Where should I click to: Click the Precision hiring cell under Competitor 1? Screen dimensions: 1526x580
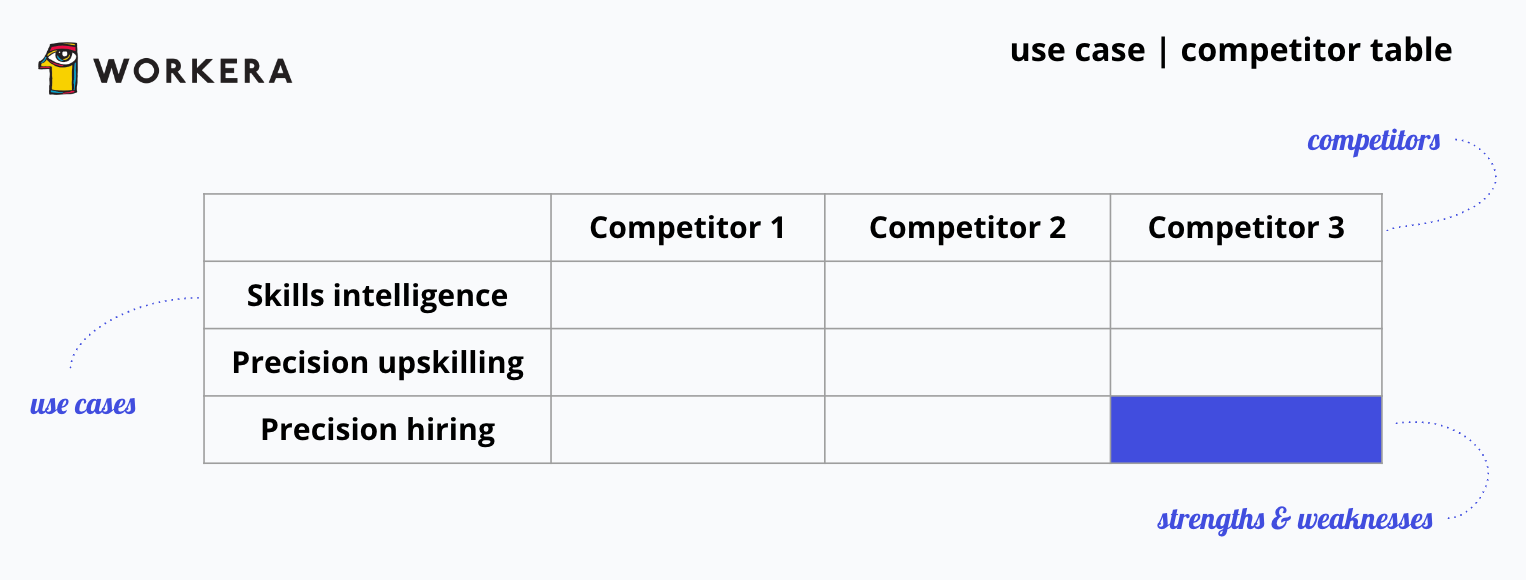click(x=687, y=429)
